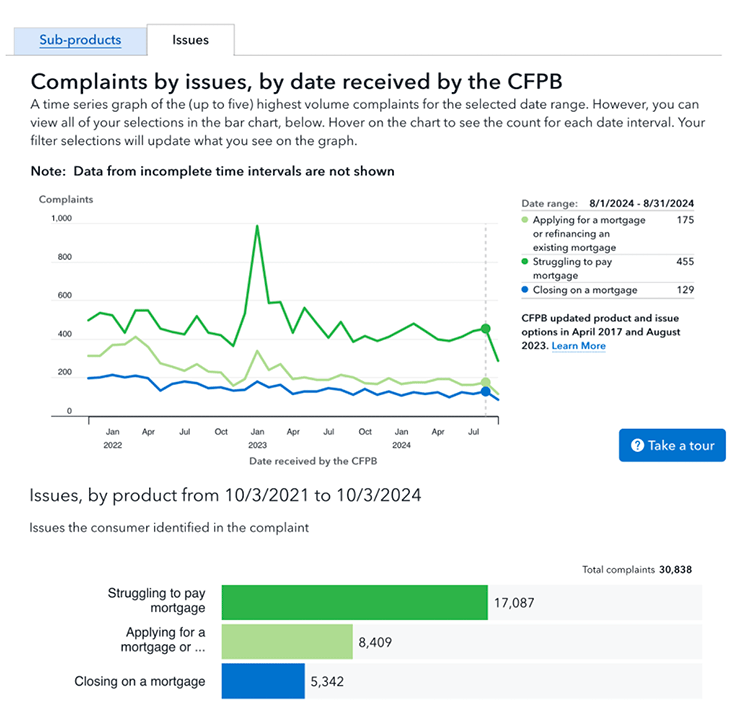
Task: Click the Struggling to pay mortgage bar label
Action: coord(156,601)
